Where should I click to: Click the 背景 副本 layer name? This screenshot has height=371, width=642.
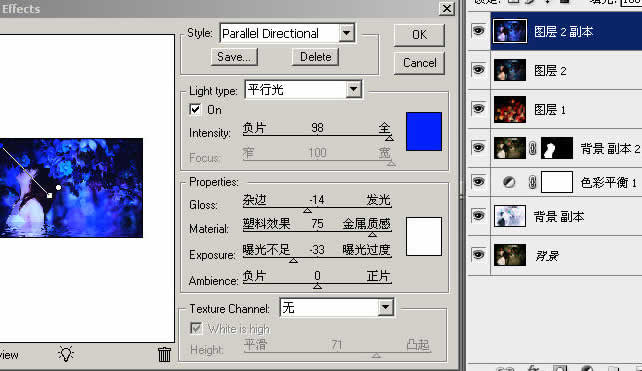click(559, 216)
